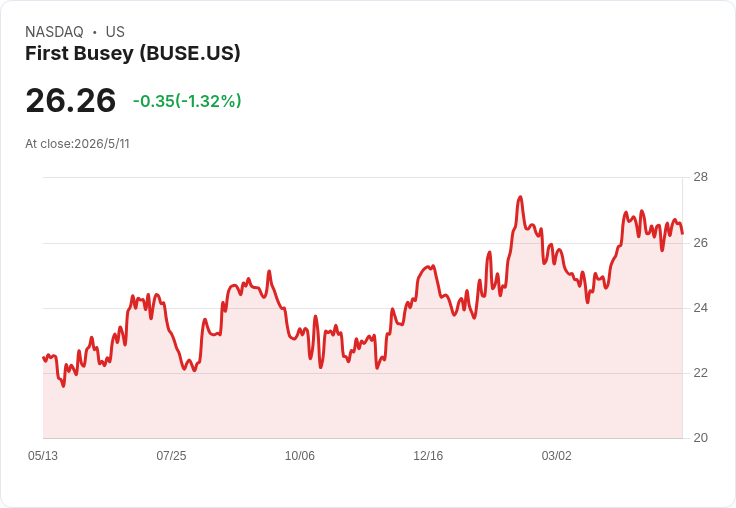Screen dimensions: 736x508
Task: Click the 24 price axis label
Action: pyautogui.click(x=701, y=308)
